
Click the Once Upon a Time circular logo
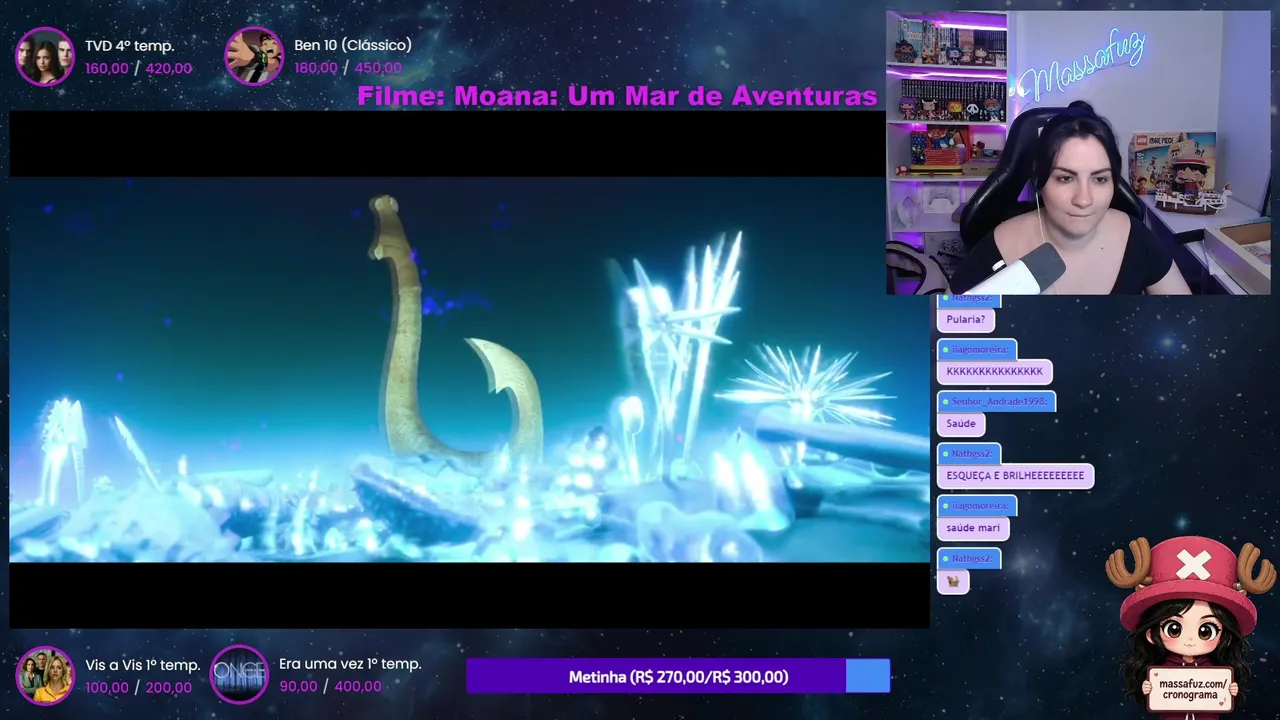click(240, 675)
